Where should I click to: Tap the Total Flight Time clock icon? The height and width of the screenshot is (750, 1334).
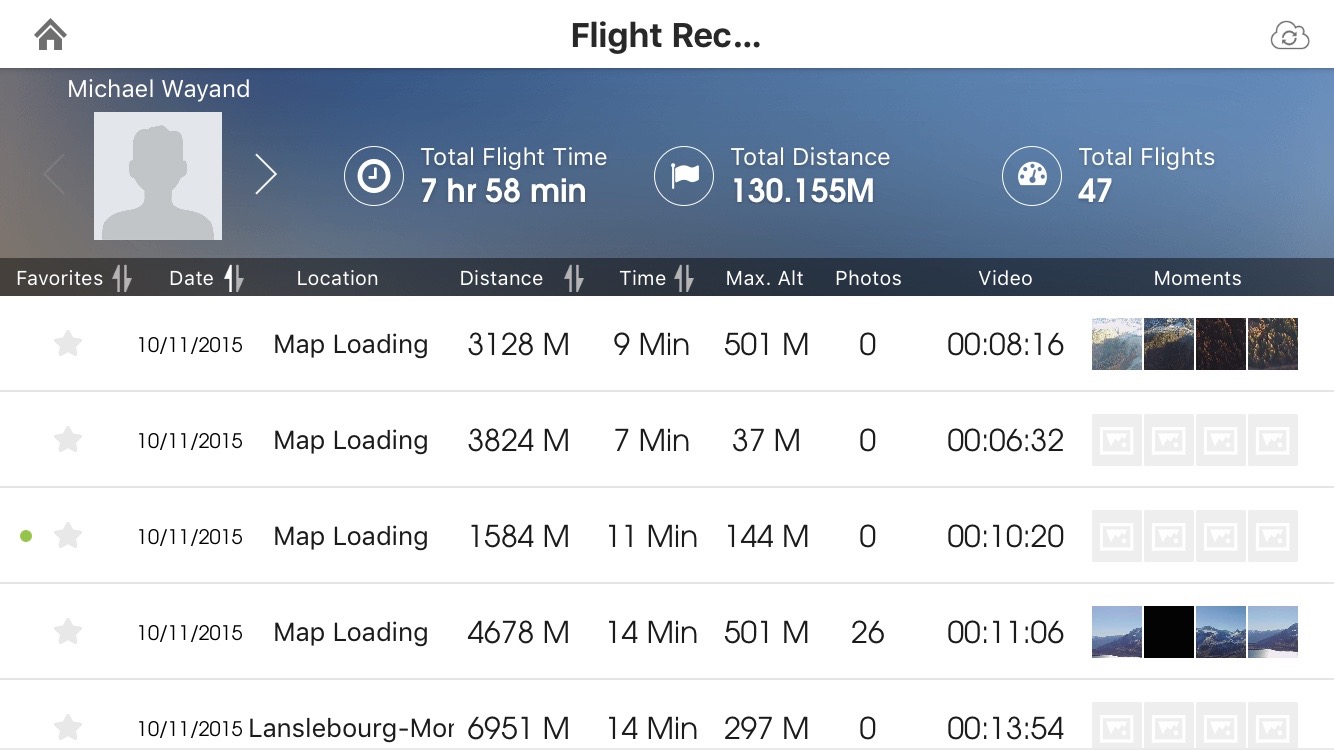click(374, 176)
